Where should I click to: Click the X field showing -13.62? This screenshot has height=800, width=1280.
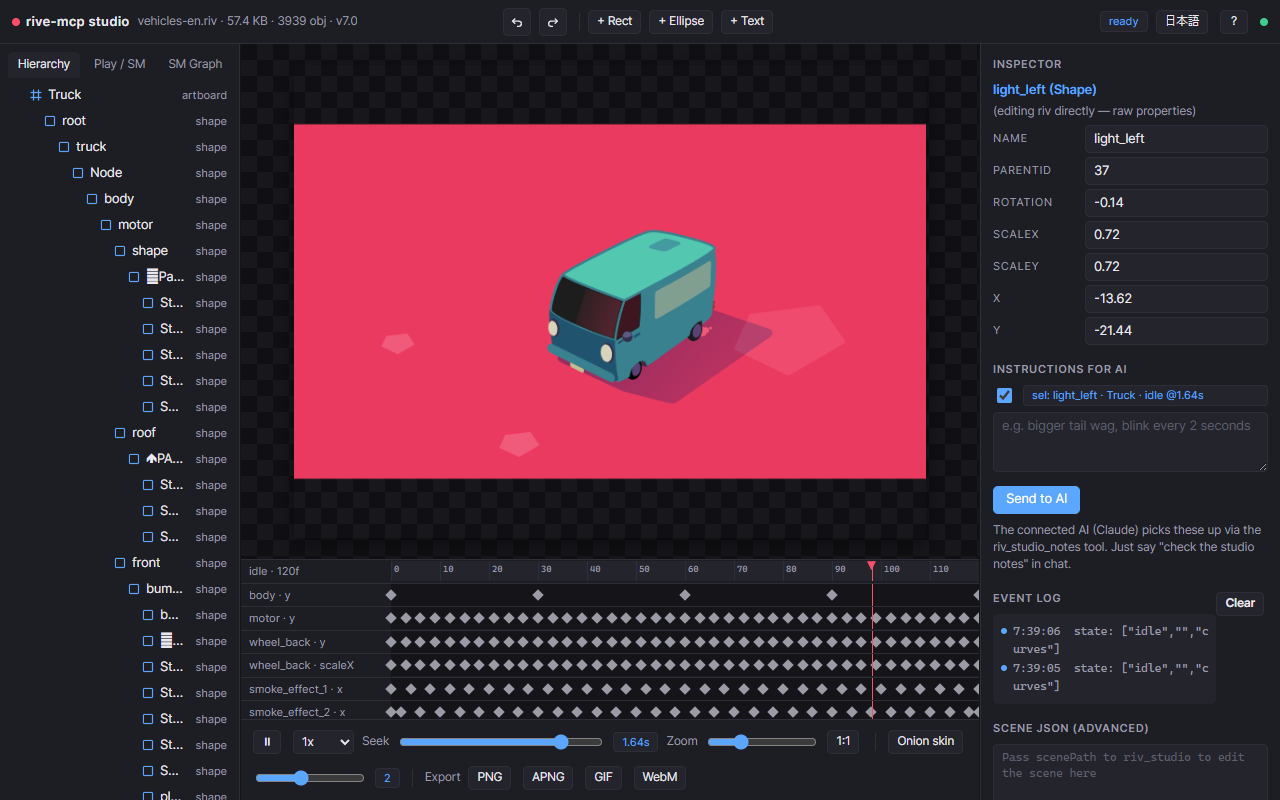coord(1176,299)
